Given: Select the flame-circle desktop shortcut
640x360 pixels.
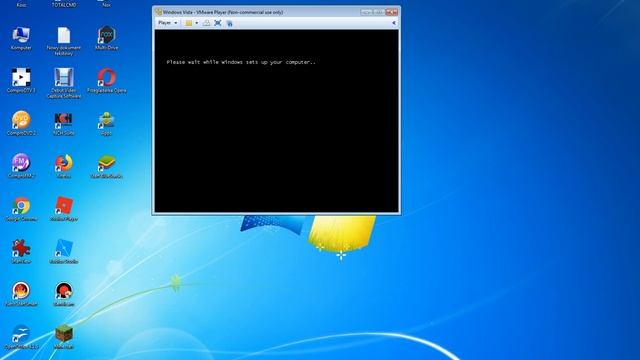Looking at the screenshot, I should (x=21, y=294).
